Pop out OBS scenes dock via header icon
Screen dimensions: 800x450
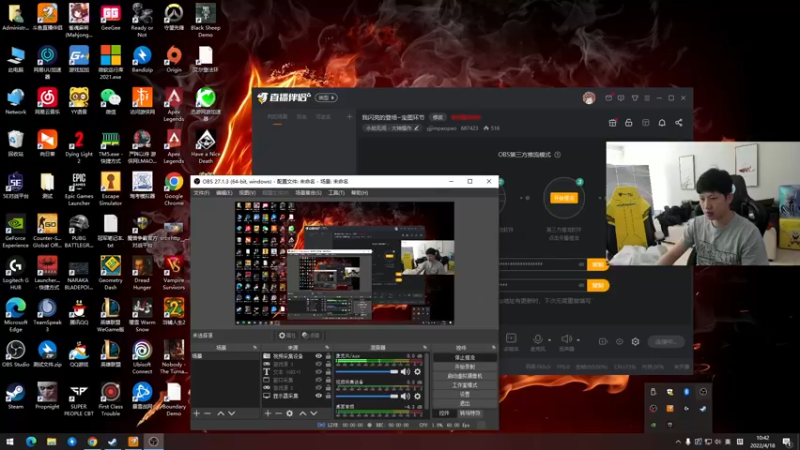255,347
